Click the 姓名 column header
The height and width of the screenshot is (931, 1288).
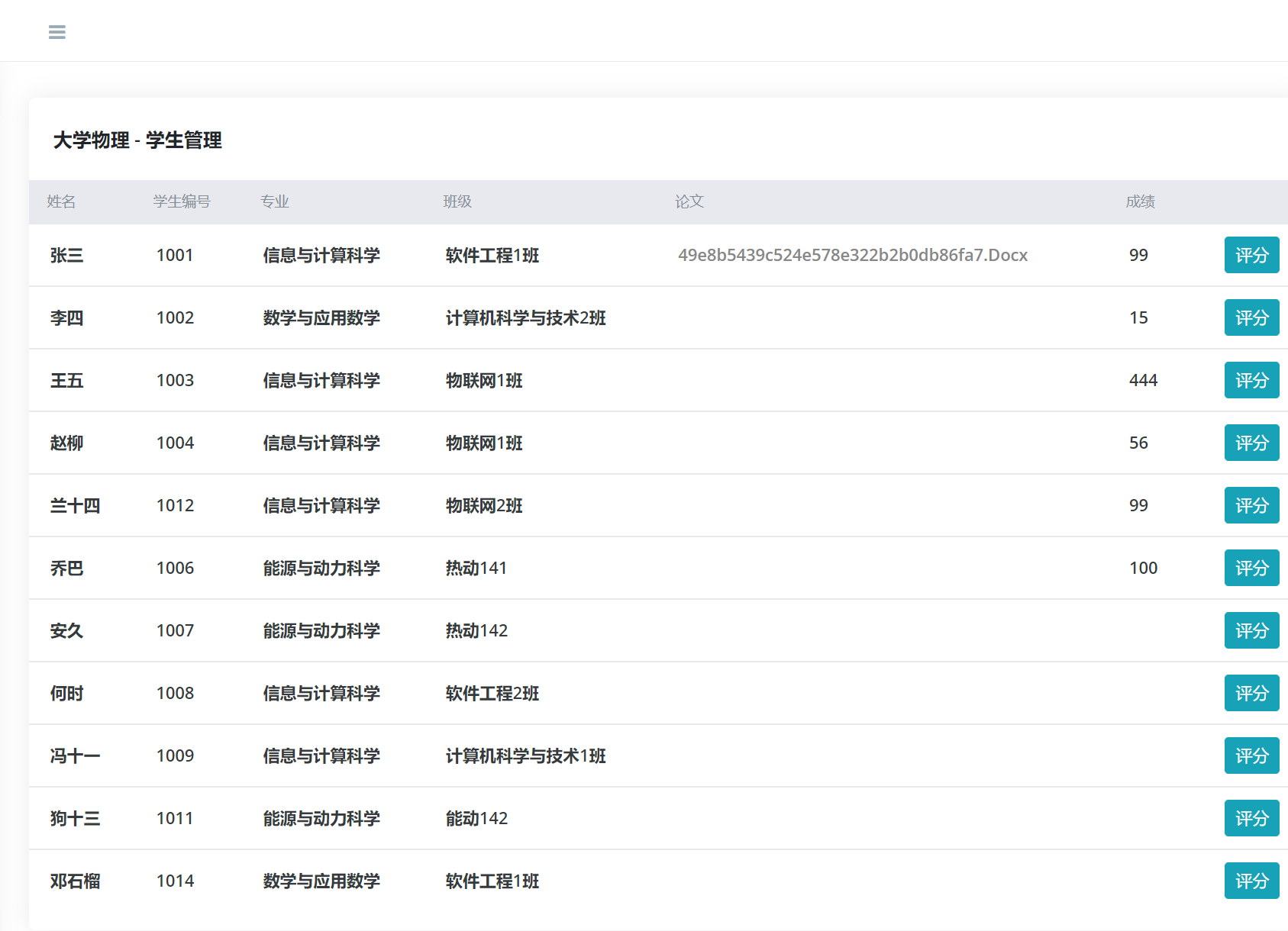tap(61, 202)
